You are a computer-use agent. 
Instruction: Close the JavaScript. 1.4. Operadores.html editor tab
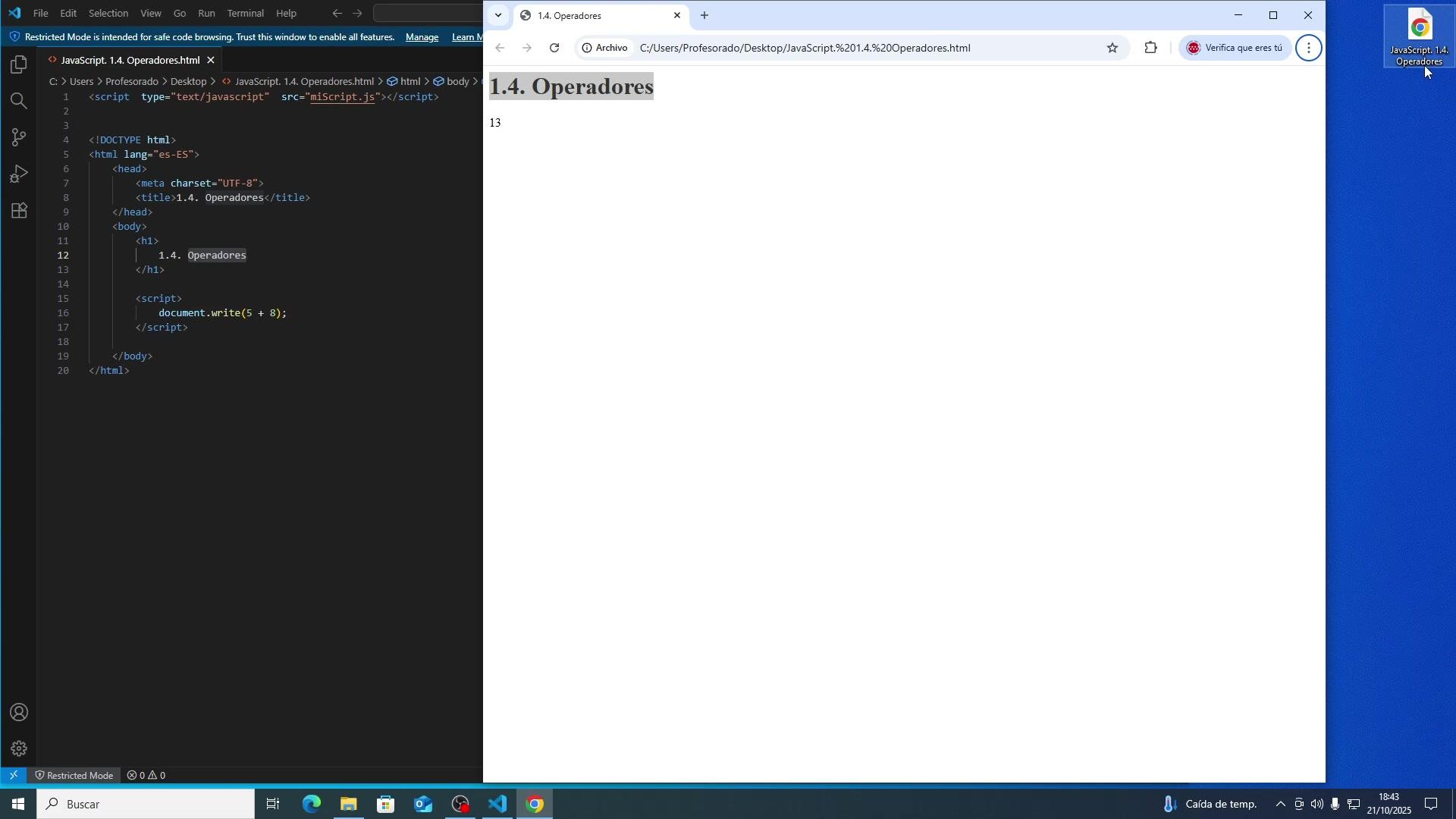(x=211, y=60)
